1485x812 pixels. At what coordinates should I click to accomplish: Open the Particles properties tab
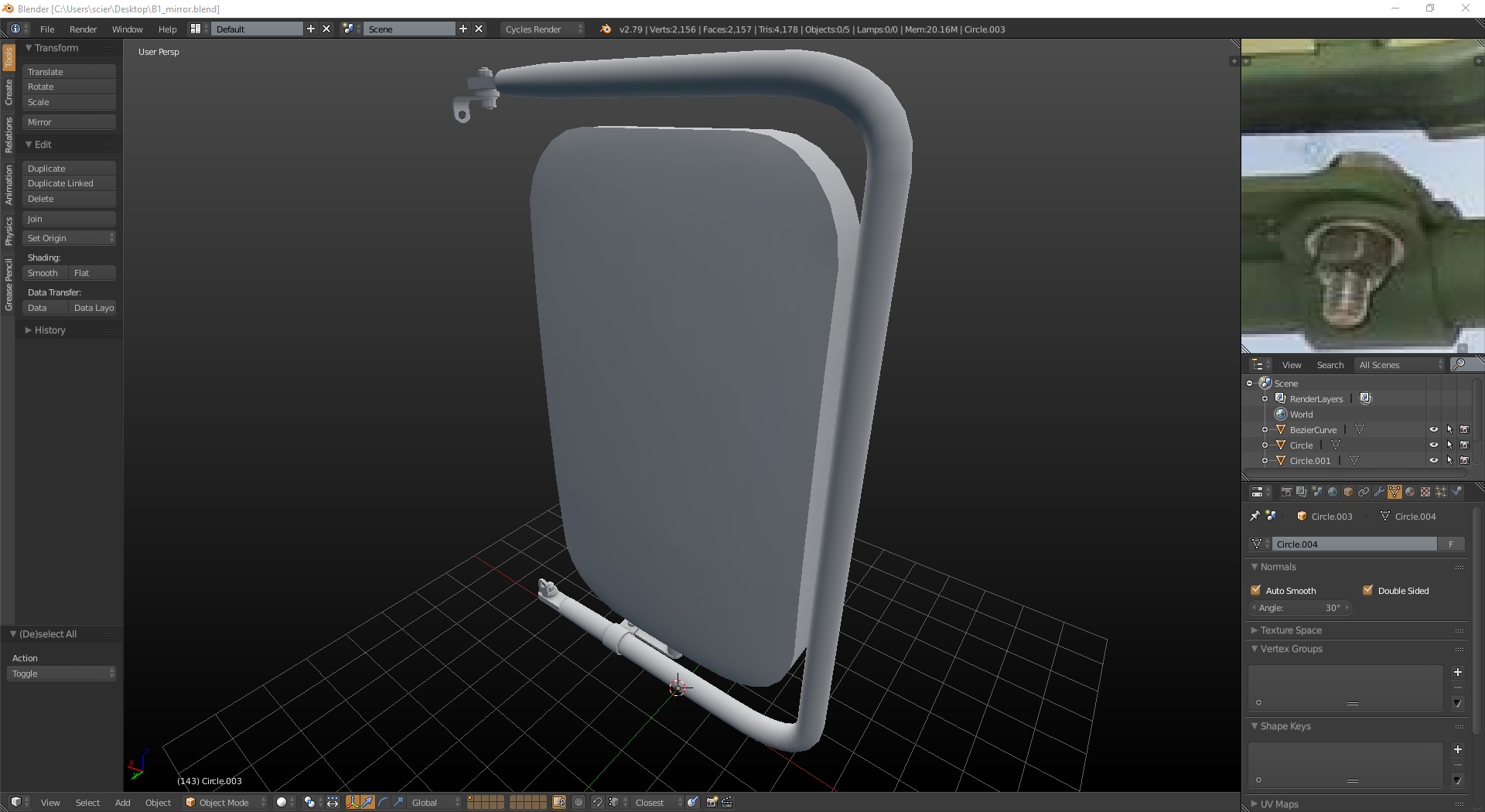click(x=1441, y=492)
